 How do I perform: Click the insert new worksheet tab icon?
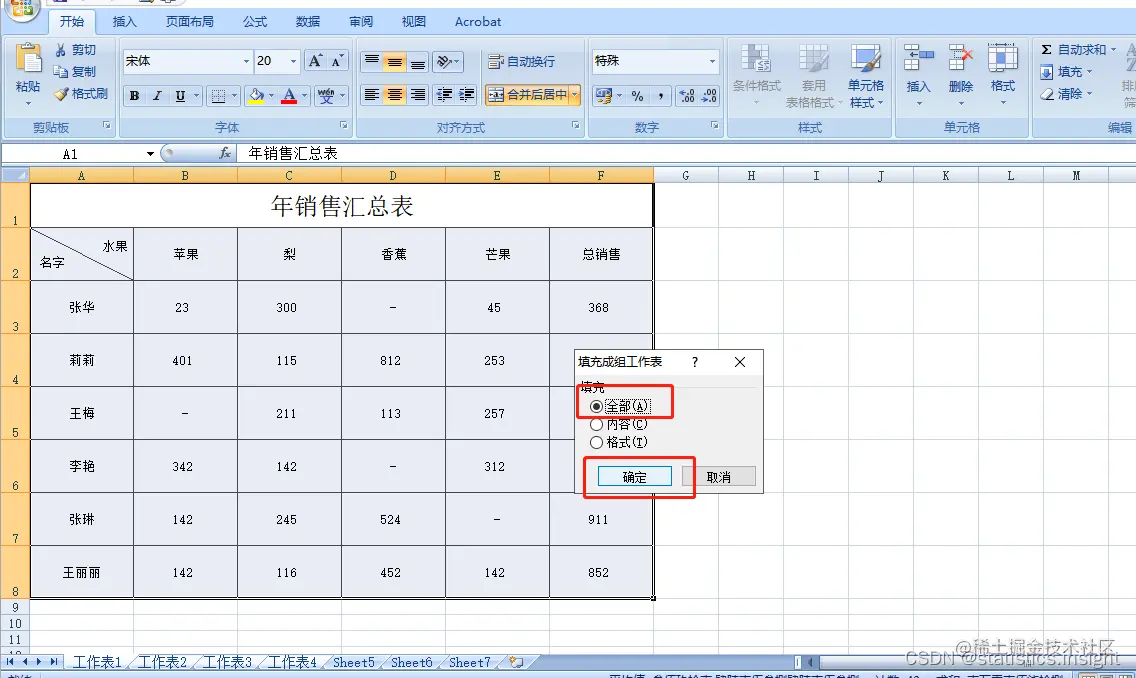pos(517,662)
